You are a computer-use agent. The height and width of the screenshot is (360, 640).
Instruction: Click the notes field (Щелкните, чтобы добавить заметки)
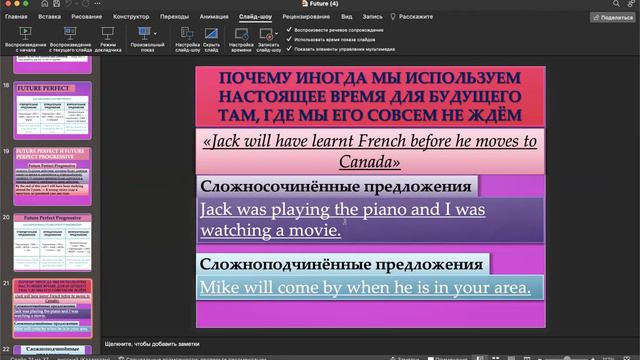click(x=152, y=344)
